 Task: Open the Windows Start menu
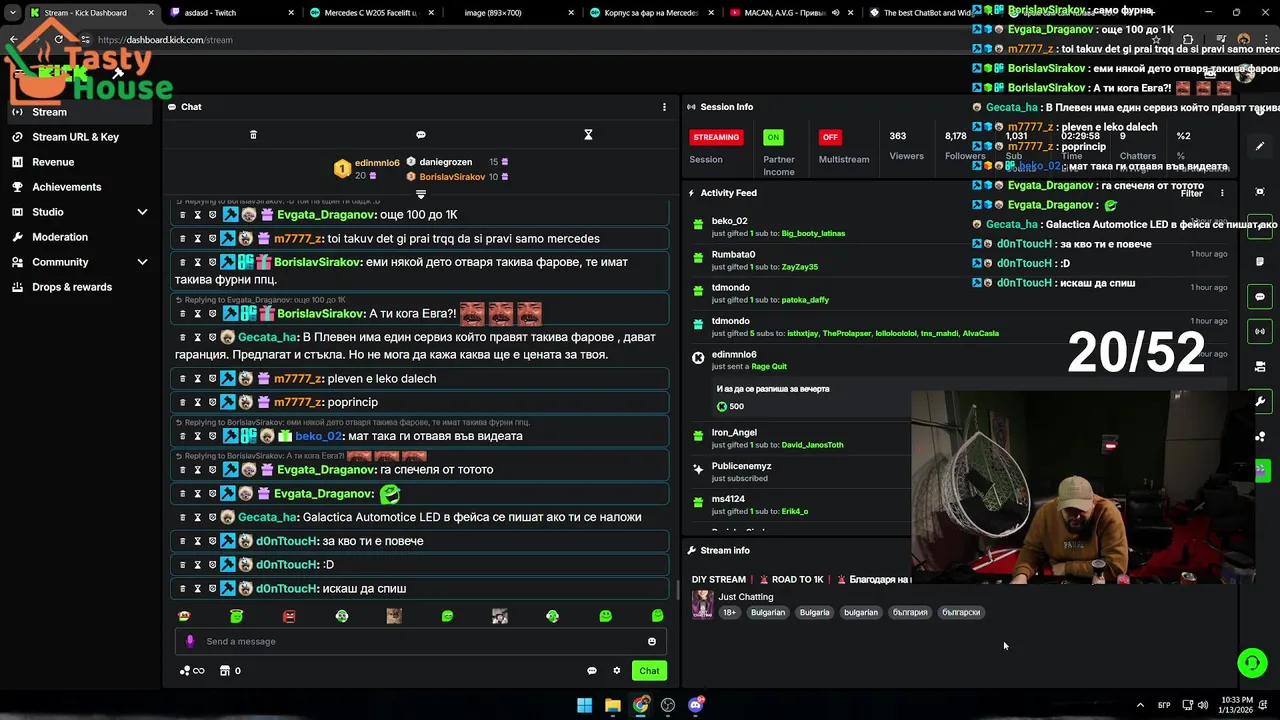584,705
